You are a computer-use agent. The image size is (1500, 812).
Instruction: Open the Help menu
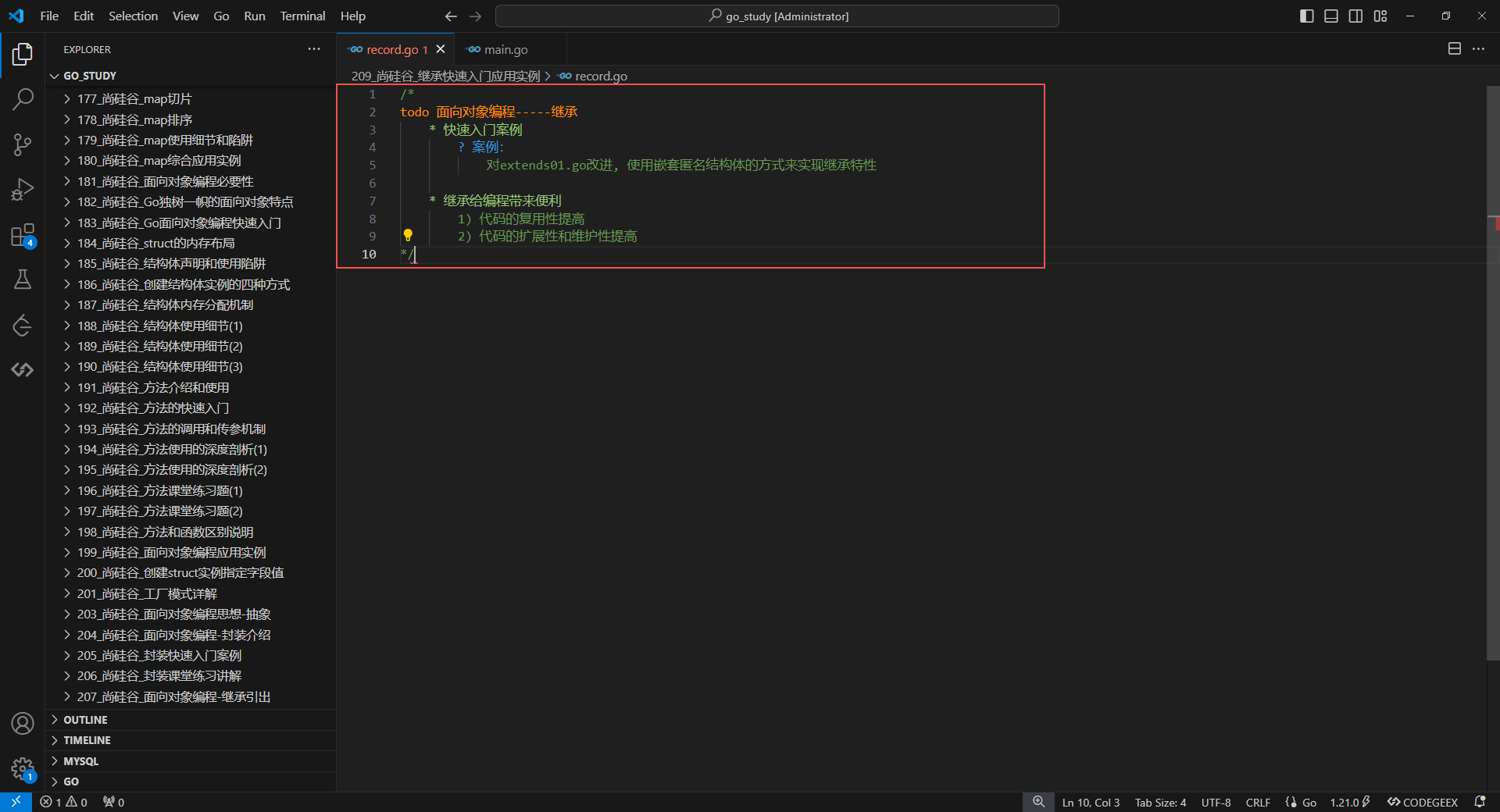(352, 16)
